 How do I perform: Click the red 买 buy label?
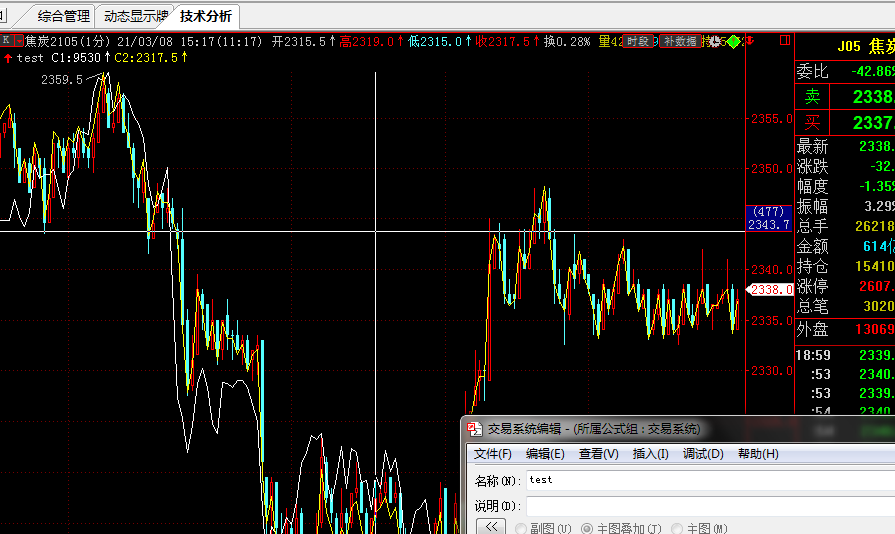pos(812,122)
